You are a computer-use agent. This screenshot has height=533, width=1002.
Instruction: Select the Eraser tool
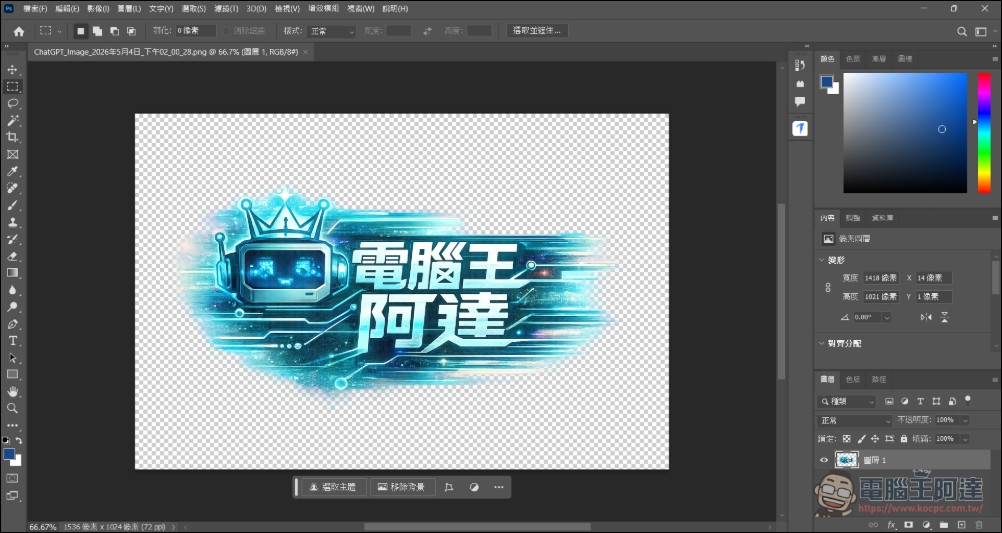point(12,256)
